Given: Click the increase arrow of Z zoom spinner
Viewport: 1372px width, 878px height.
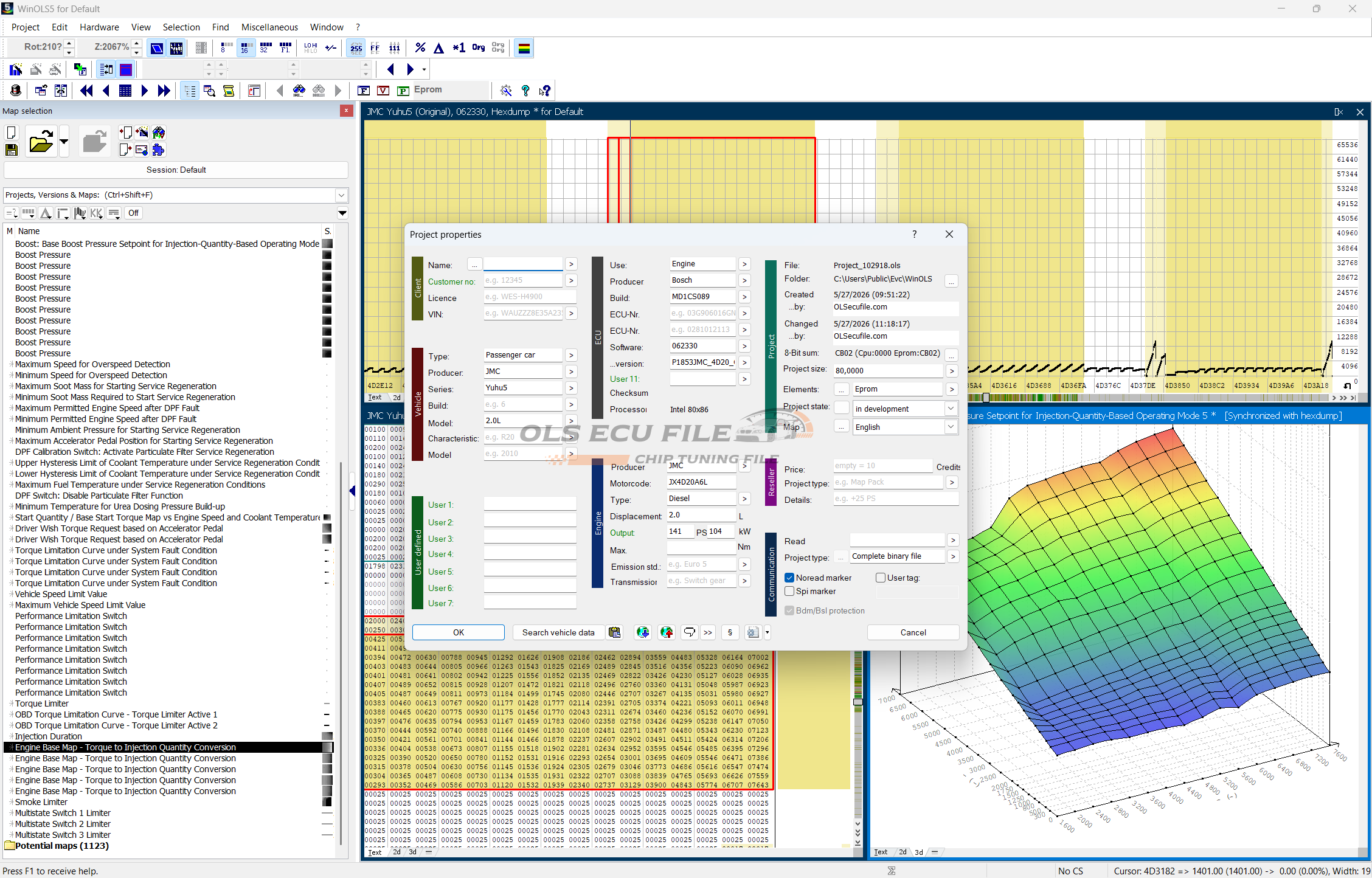Looking at the screenshot, I should (x=137, y=43).
